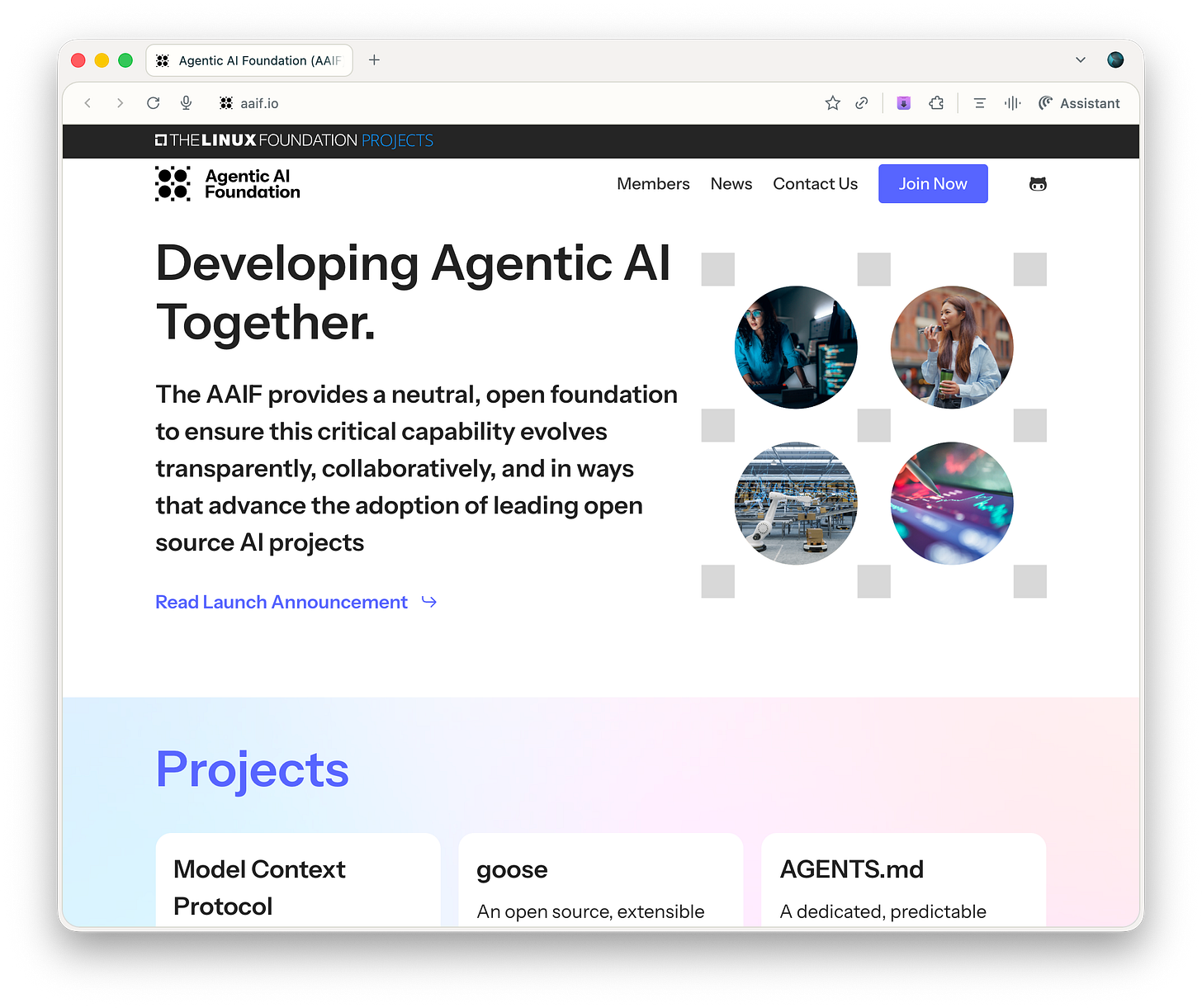Go back with the browser back arrow
The height and width of the screenshot is (1008, 1202).
tap(88, 103)
